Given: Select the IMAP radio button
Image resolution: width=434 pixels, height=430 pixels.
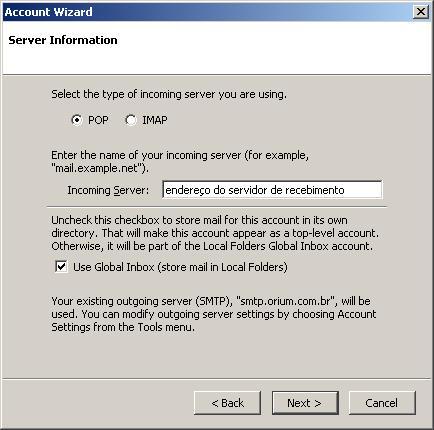Looking at the screenshot, I should click(x=131, y=120).
